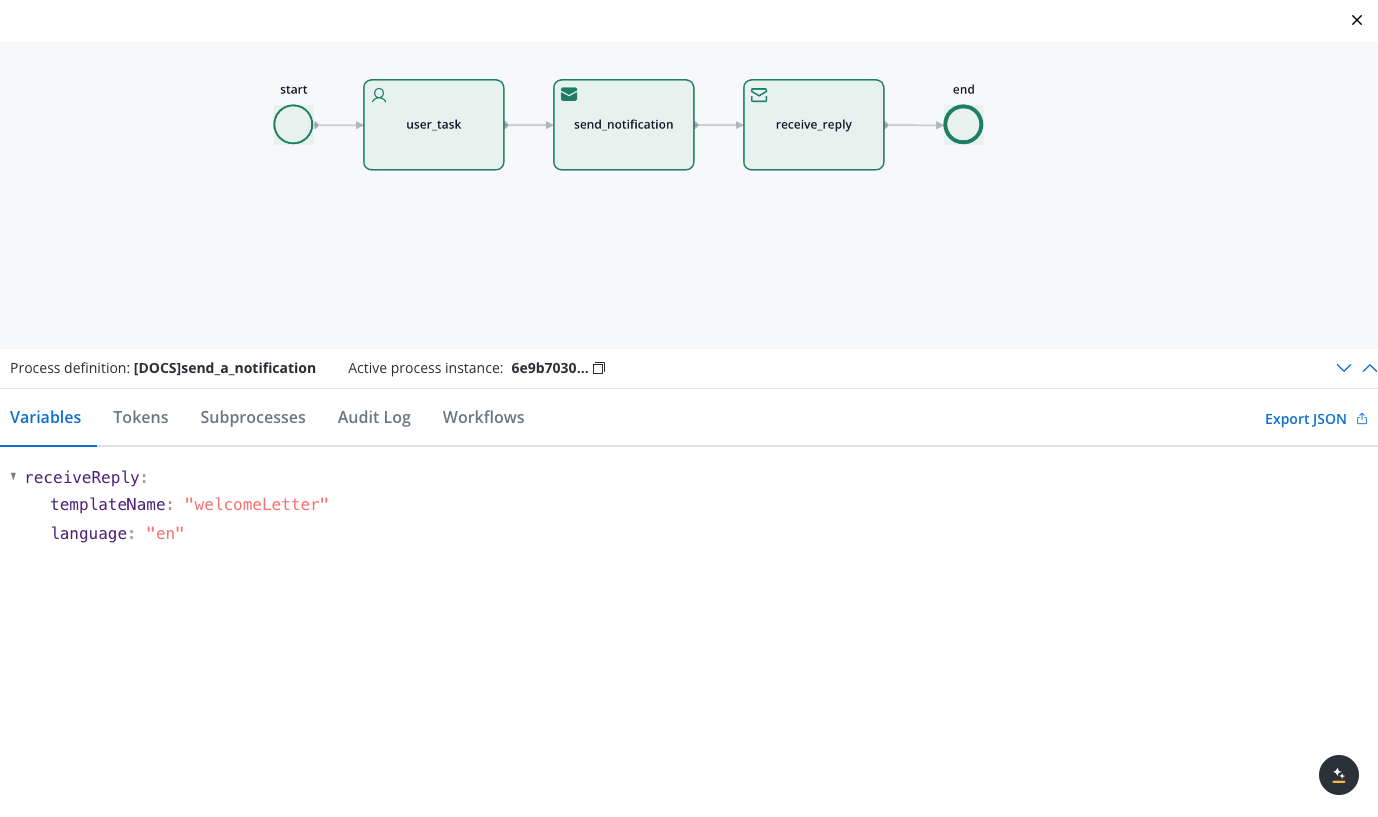Click the receiveReply key label
The width and height of the screenshot is (1378, 817).
pyautogui.click(x=82, y=477)
